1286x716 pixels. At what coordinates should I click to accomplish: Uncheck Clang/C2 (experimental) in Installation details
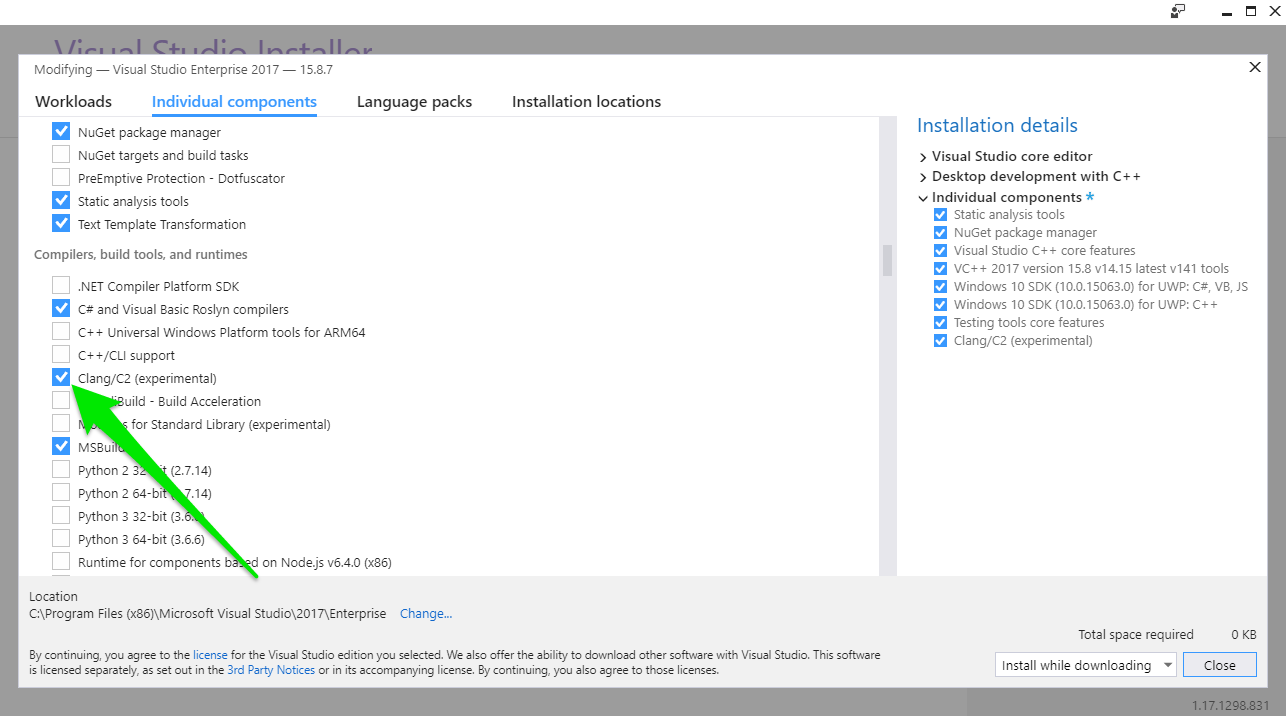pyautogui.click(x=940, y=341)
